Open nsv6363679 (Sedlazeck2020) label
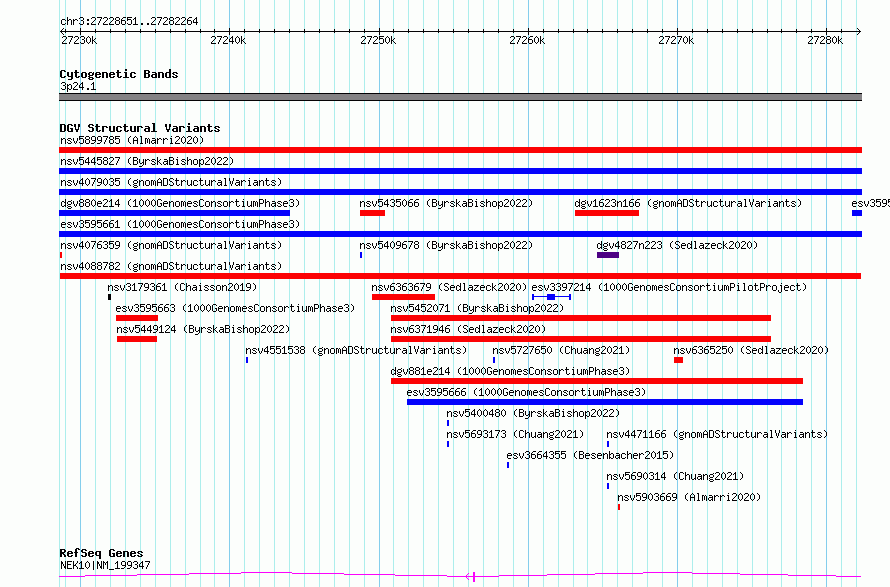 tap(449, 287)
